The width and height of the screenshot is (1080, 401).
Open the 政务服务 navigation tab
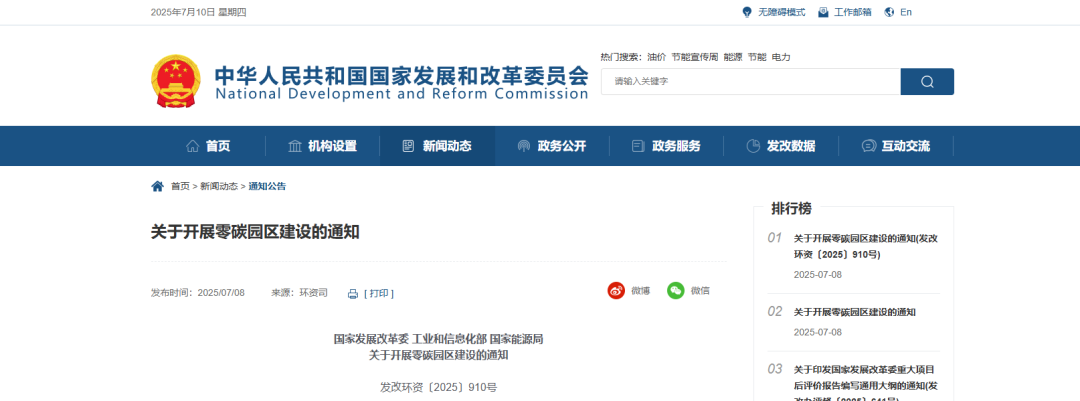(667, 146)
